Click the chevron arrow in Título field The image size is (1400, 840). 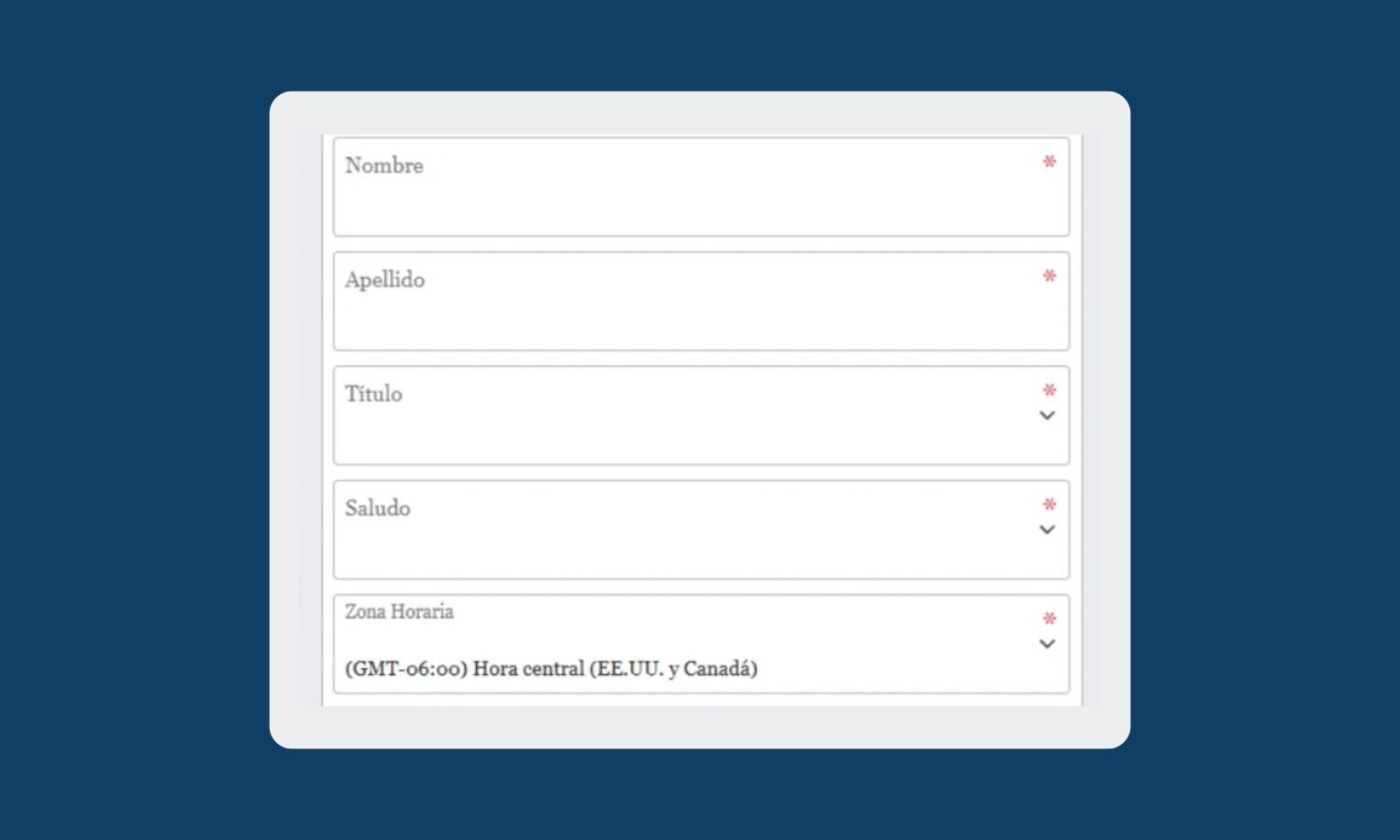pyautogui.click(x=1047, y=415)
